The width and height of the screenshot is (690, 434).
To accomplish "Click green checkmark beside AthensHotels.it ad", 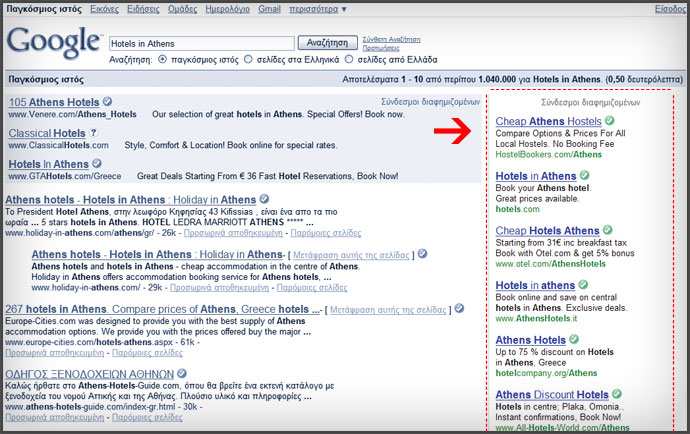I will tap(583, 284).
